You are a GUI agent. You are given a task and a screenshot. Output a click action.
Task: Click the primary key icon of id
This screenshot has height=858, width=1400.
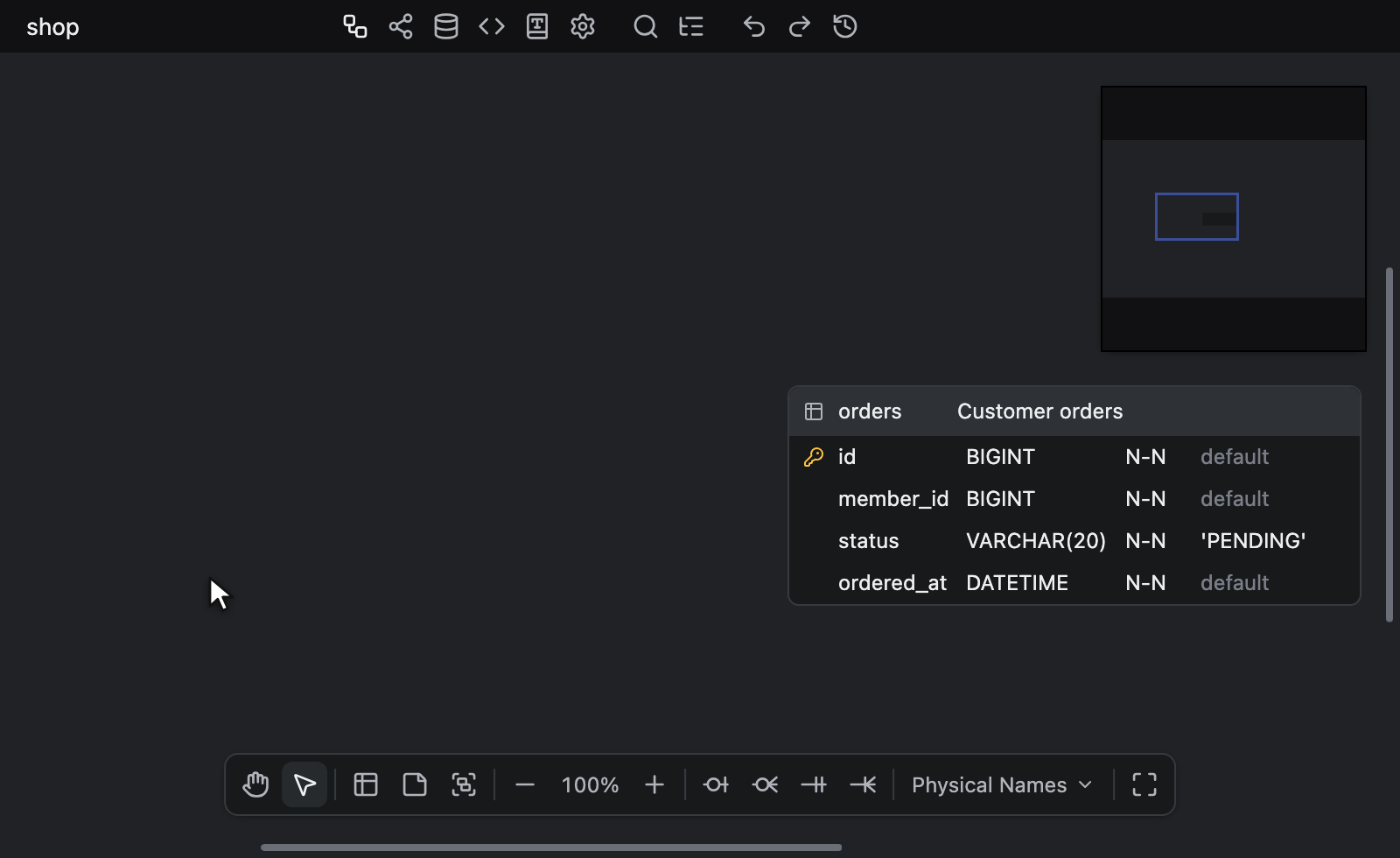814,457
